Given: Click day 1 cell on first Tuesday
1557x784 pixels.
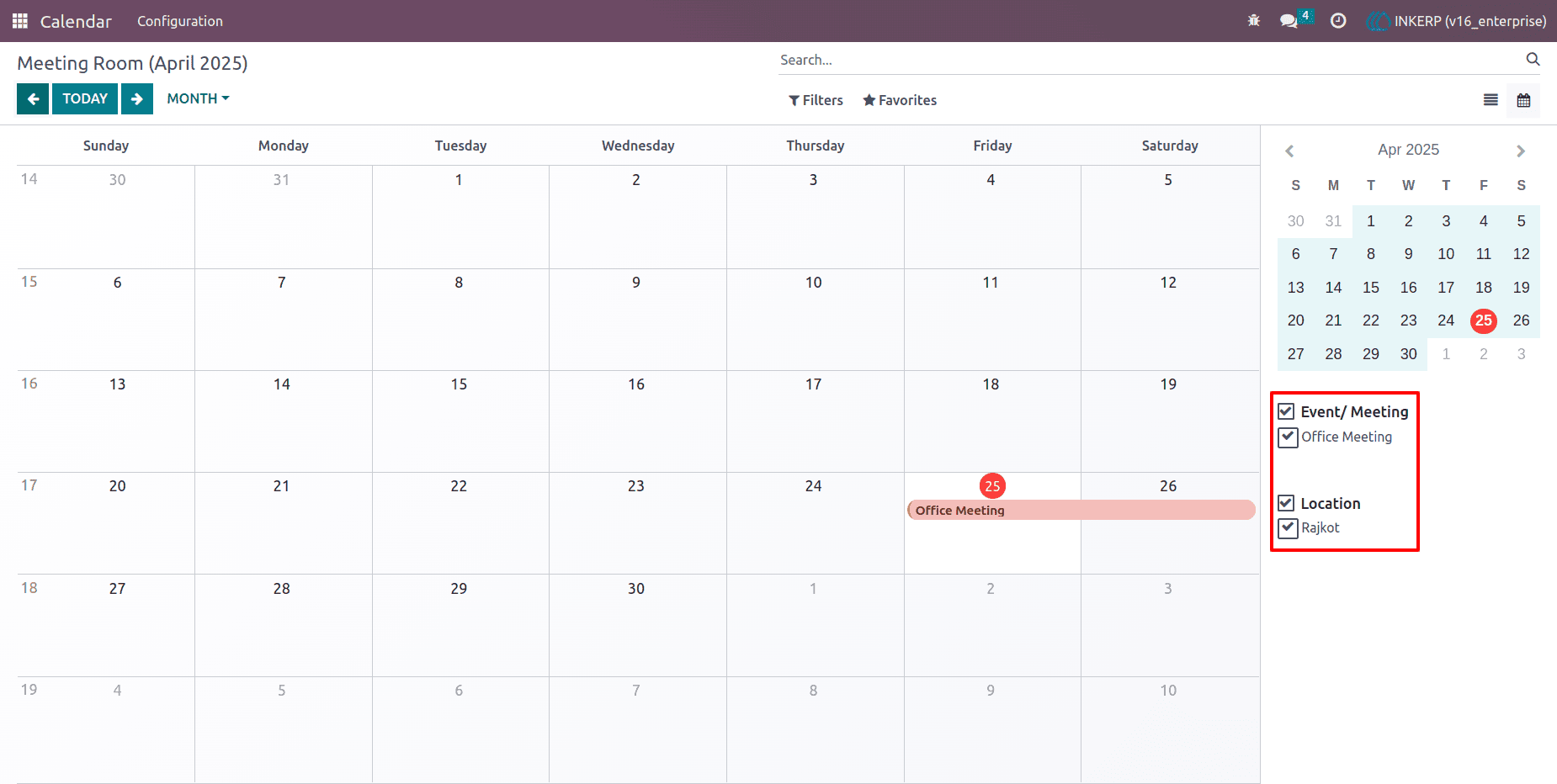Looking at the screenshot, I should pyautogui.click(x=460, y=217).
